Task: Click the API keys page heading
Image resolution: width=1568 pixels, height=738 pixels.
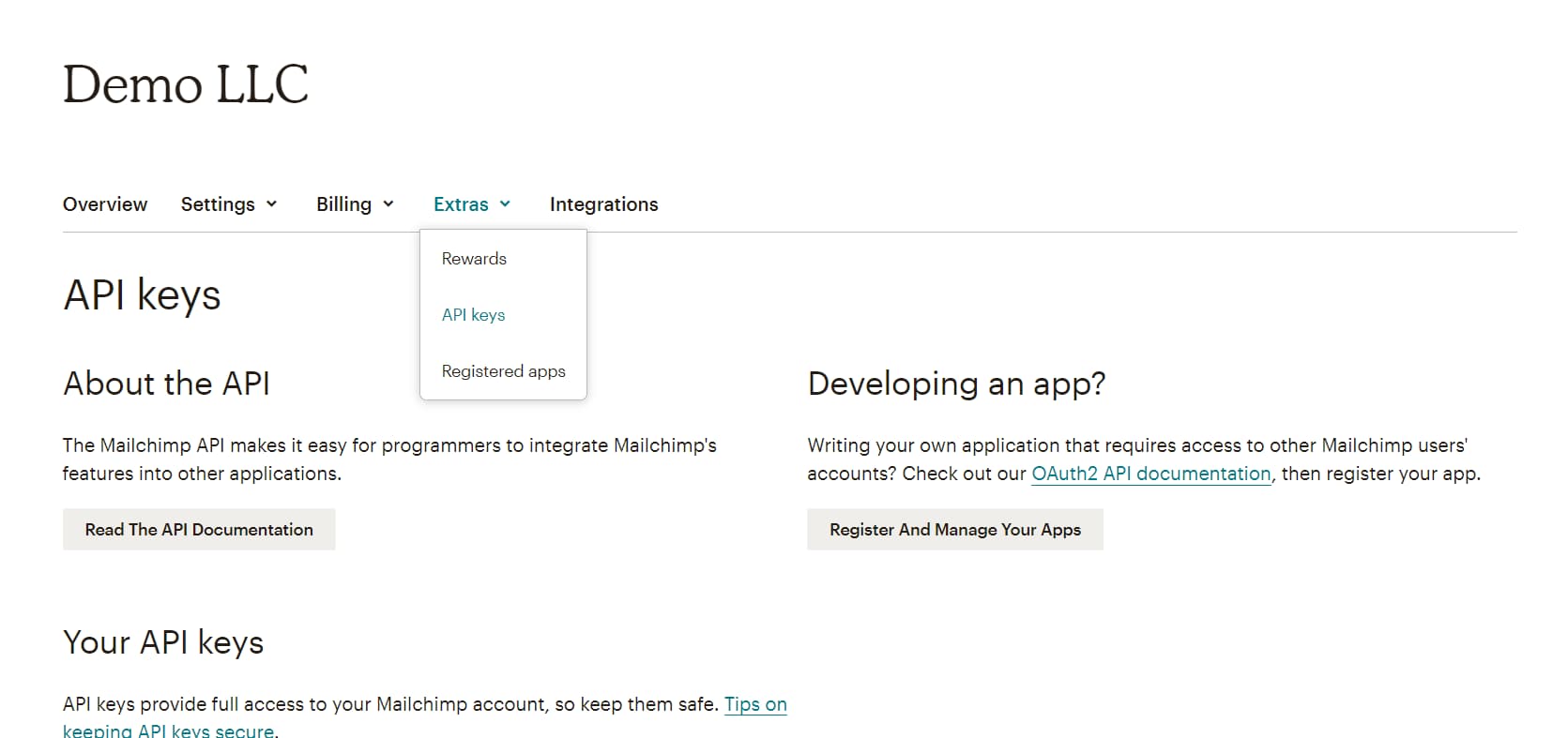Action: (x=143, y=295)
